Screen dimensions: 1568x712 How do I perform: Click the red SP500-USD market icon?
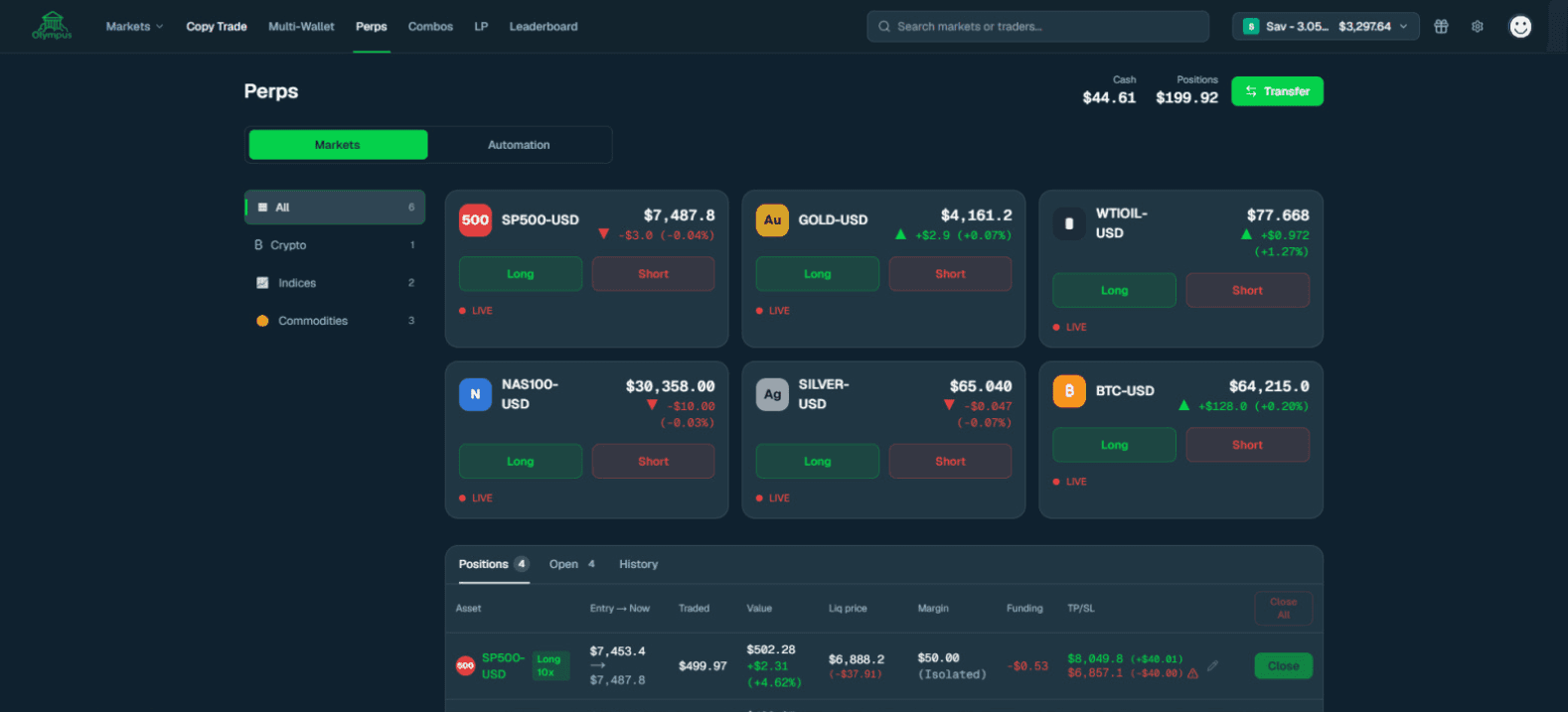pyautogui.click(x=475, y=220)
